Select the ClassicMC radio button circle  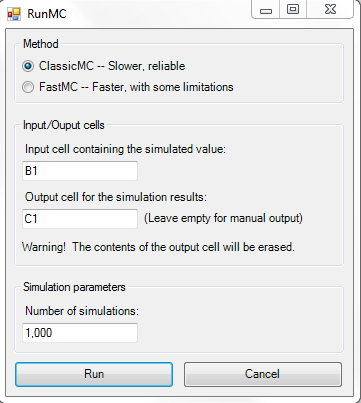[28, 66]
